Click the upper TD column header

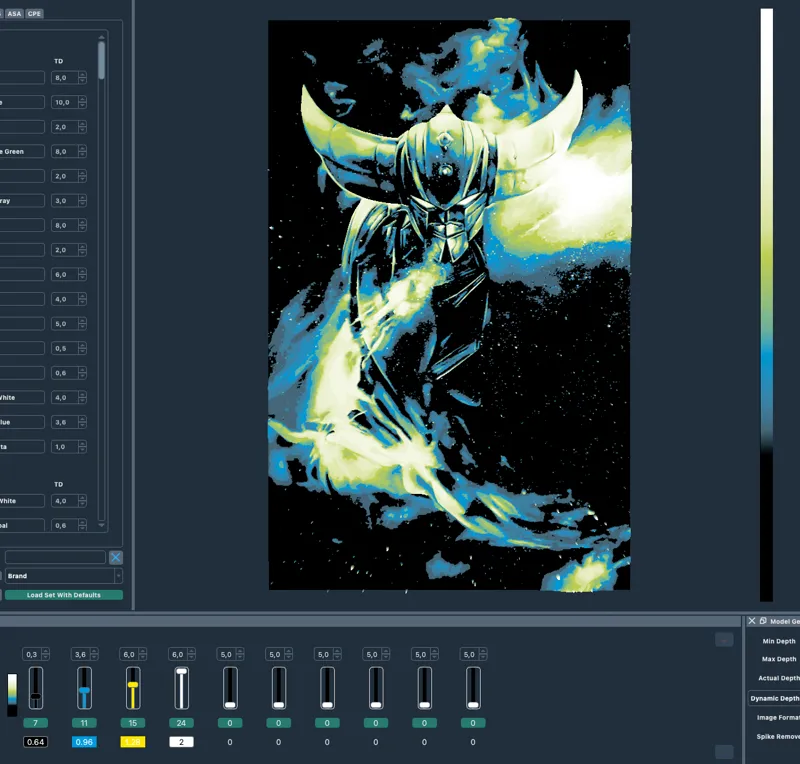(59, 61)
